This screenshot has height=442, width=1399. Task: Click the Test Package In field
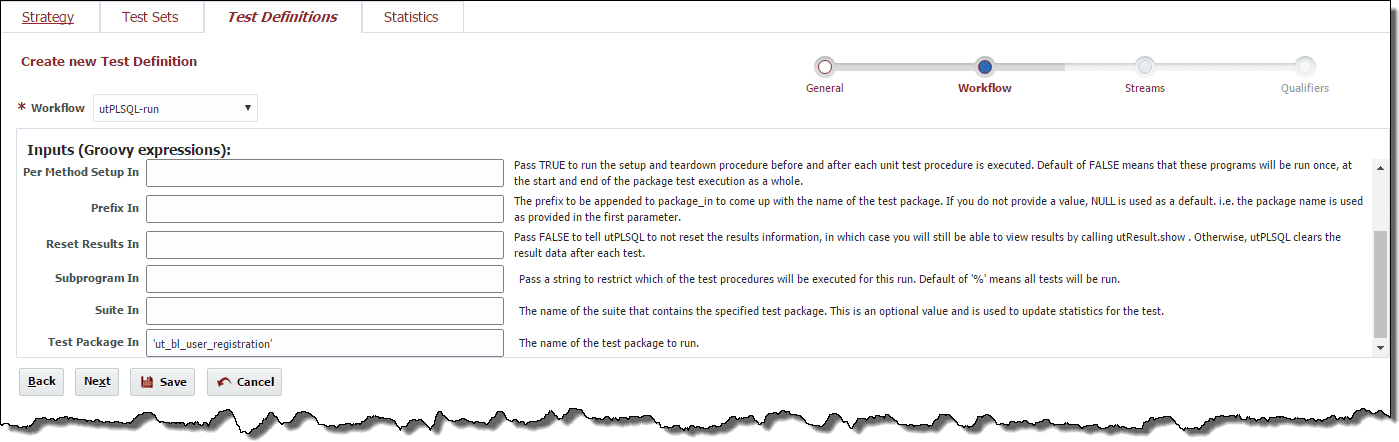tap(325, 343)
